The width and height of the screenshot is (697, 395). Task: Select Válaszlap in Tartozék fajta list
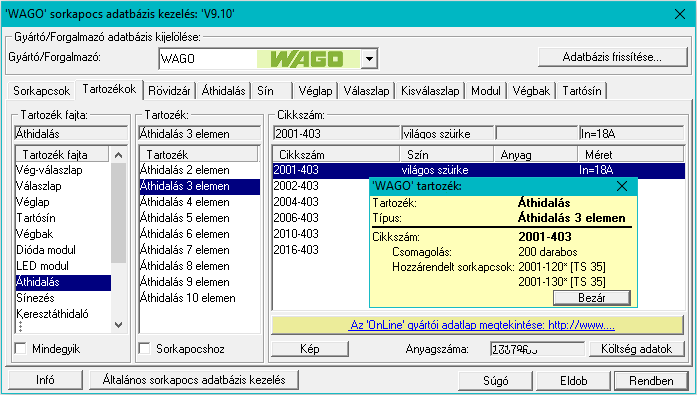pyautogui.click(x=63, y=186)
